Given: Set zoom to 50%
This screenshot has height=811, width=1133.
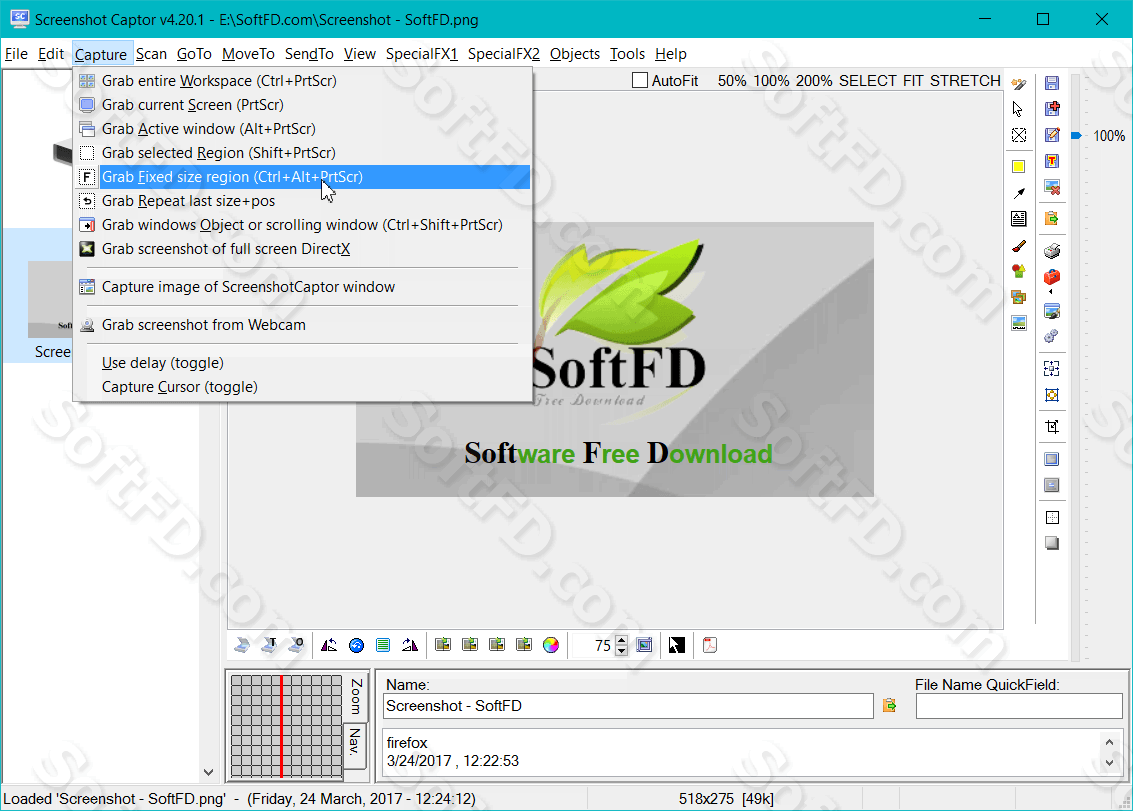Looking at the screenshot, I should click(x=731, y=81).
